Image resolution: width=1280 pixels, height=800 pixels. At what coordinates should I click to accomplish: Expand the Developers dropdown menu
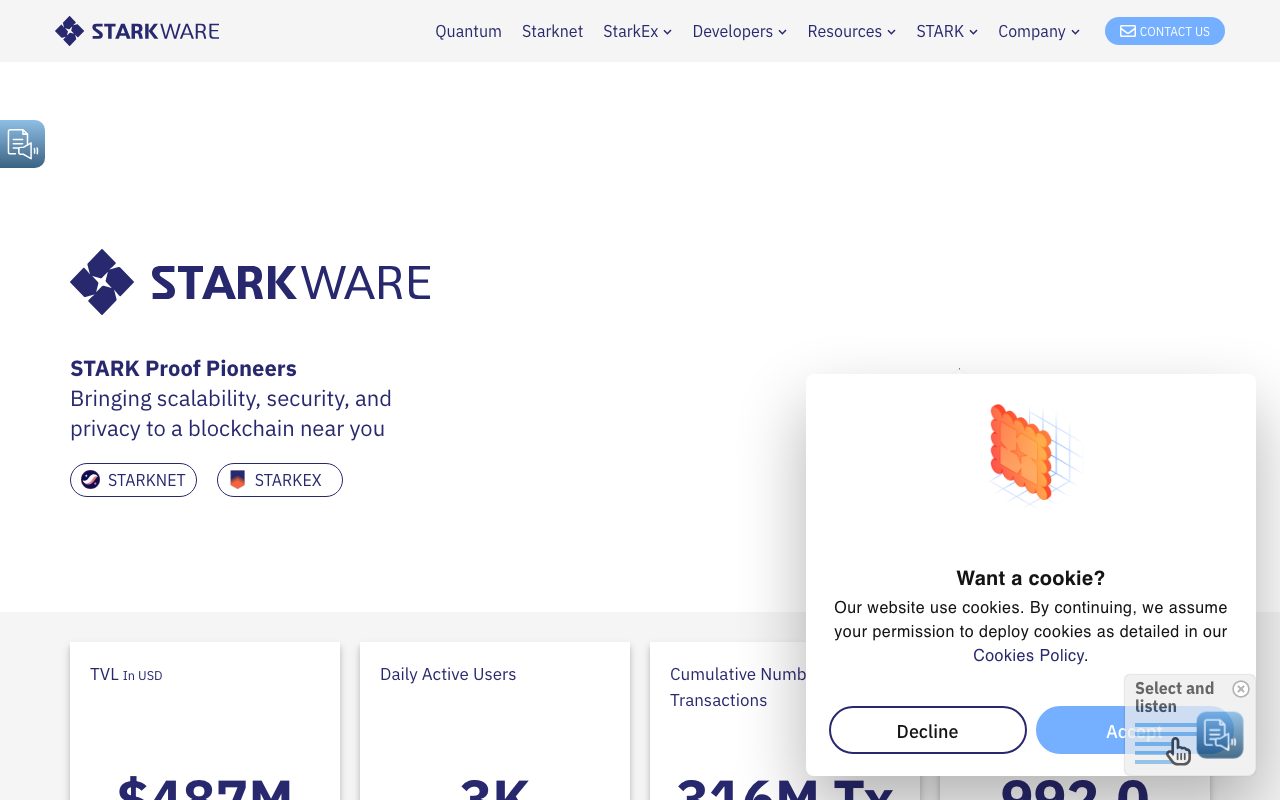tap(739, 31)
